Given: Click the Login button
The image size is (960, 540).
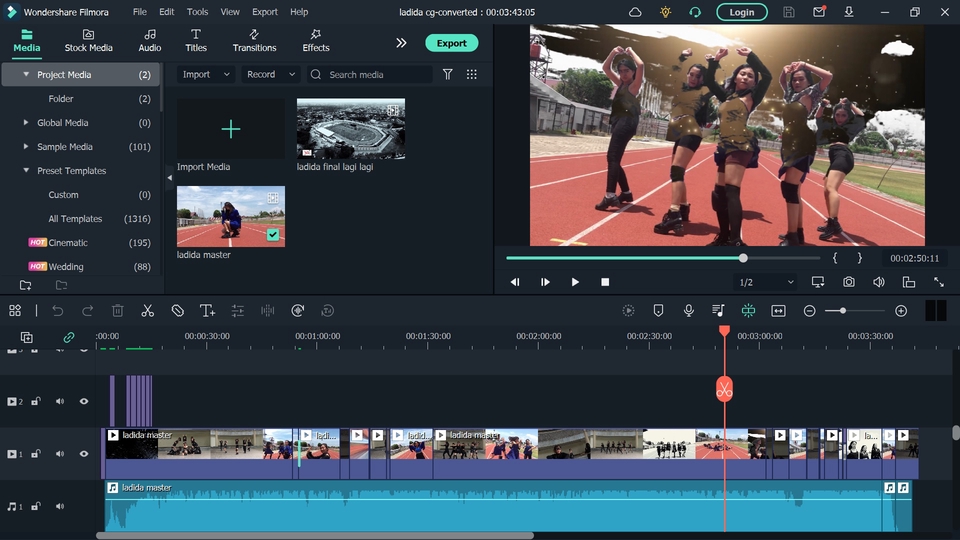Looking at the screenshot, I should [x=741, y=12].
